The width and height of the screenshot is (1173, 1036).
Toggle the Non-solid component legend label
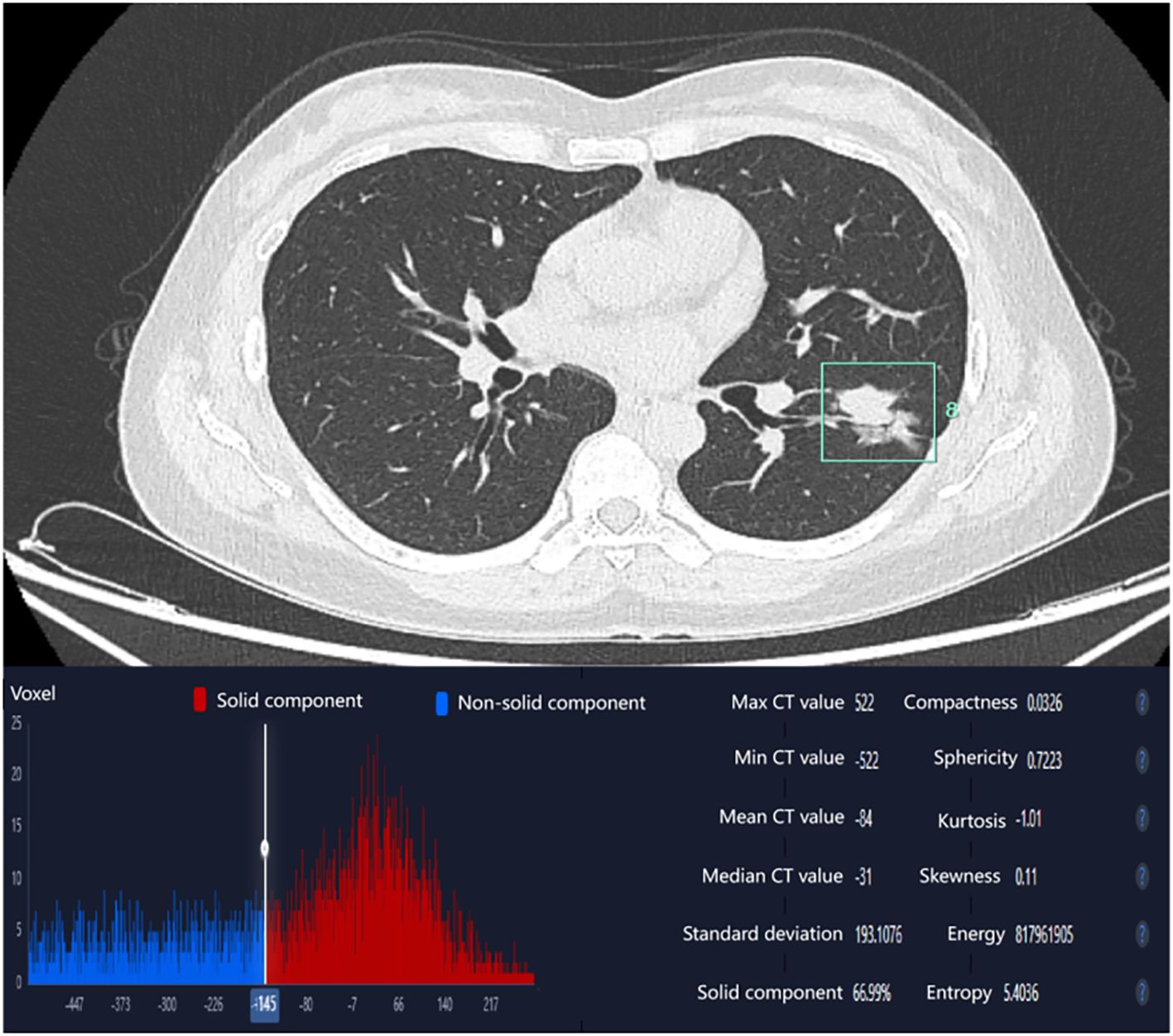point(551,703)
